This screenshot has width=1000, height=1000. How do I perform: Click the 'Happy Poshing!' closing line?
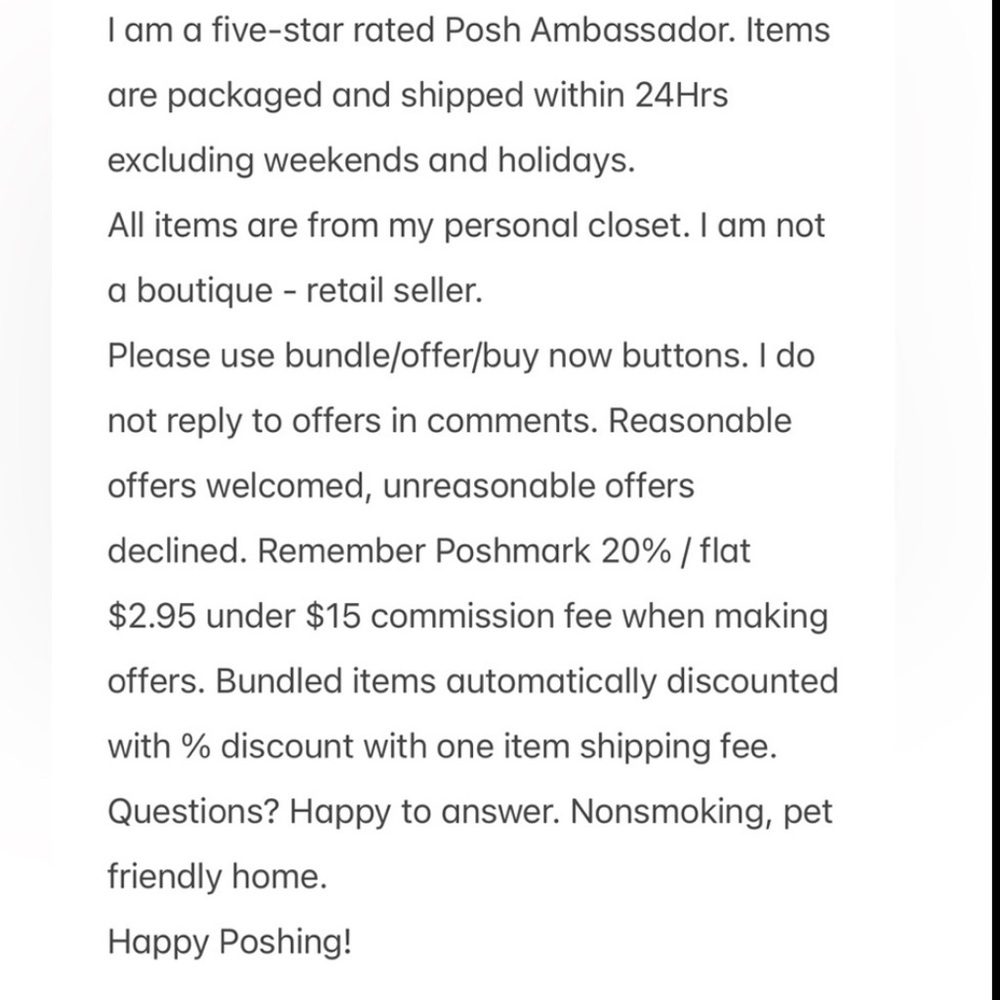point(230,941)
